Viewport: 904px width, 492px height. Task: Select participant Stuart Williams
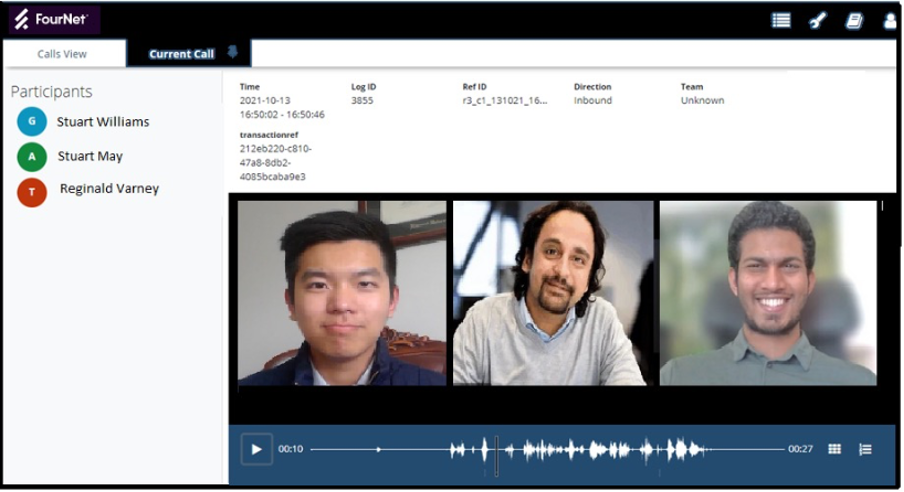coord(103,122)
